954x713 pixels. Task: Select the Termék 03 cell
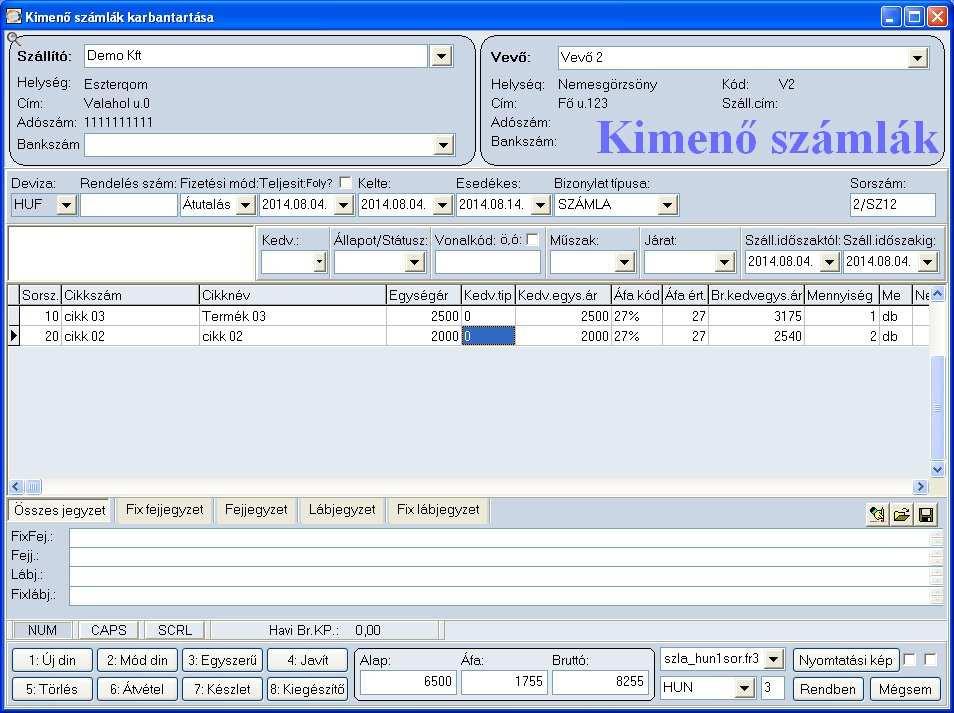(x=292, y=316)
